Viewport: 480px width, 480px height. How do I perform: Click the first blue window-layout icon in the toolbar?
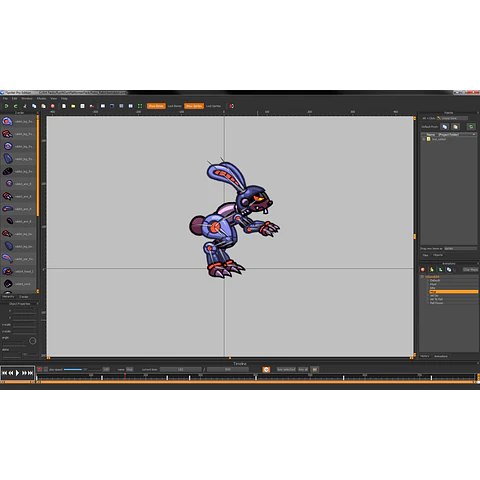(103, 106)
